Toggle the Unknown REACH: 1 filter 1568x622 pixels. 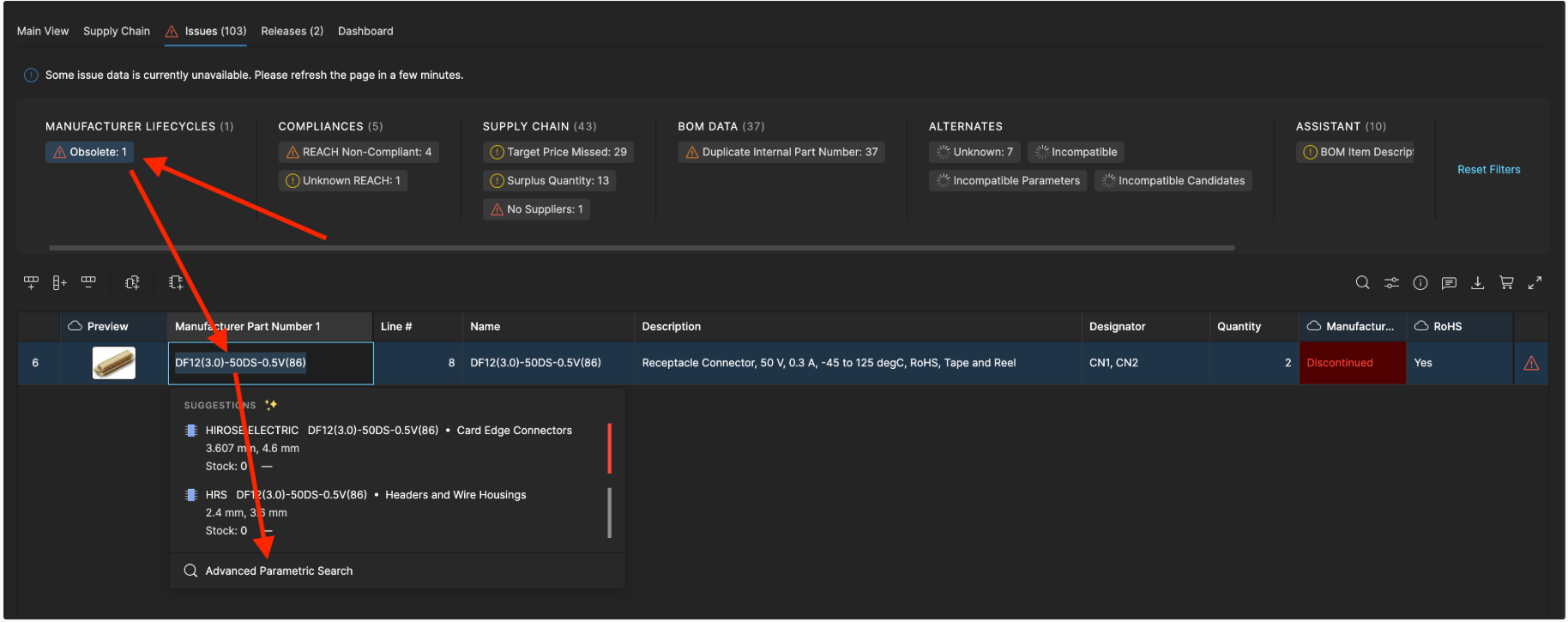click(343, 180)
